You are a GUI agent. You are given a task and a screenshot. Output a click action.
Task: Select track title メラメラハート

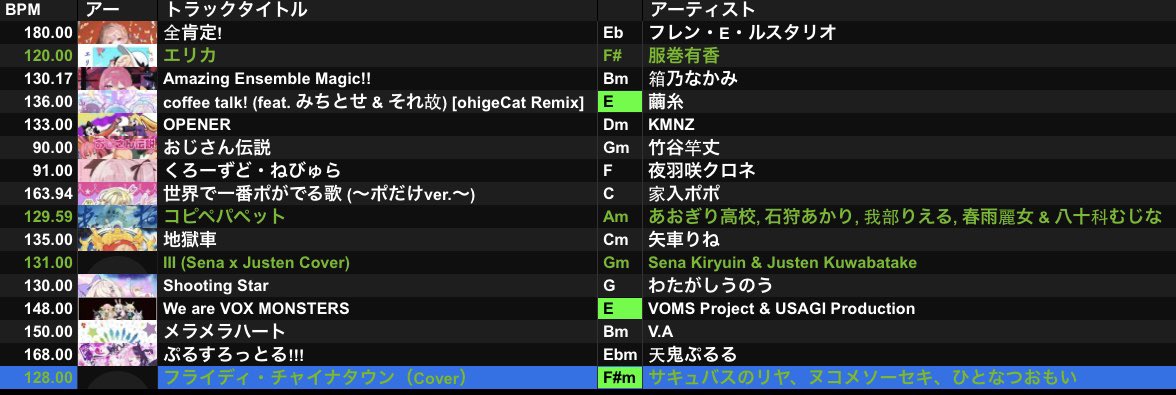click(224, 331)
